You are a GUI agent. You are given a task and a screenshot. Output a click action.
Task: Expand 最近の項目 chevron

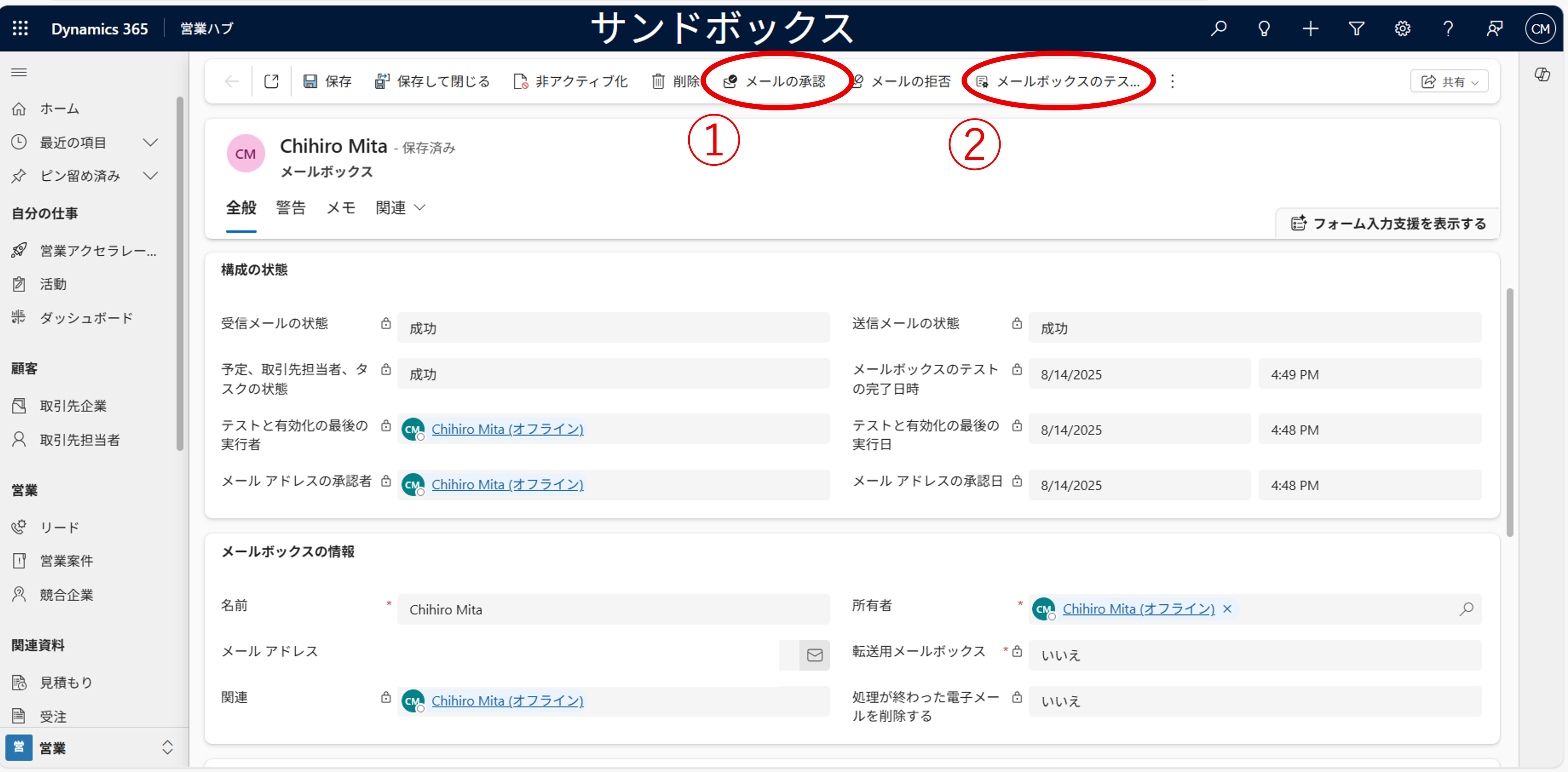(x=150, y=142)
